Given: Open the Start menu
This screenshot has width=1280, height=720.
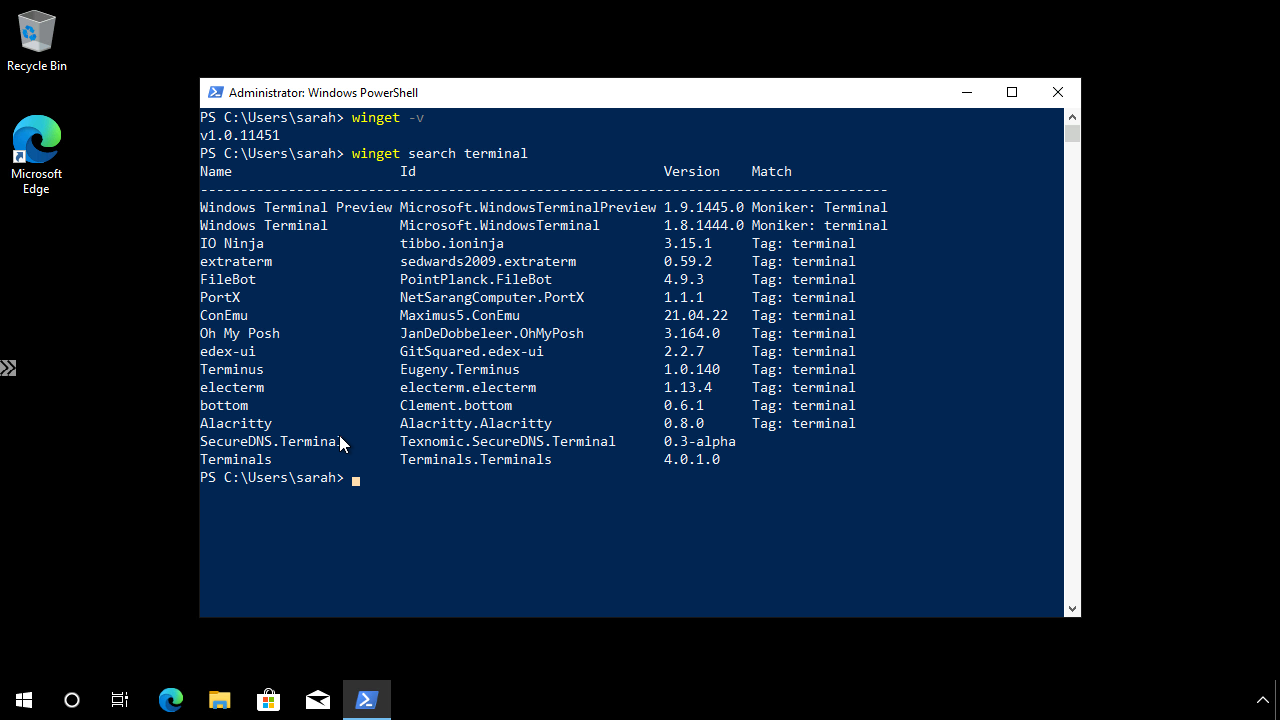Looking at the screenshot, I should click(24, 699).
